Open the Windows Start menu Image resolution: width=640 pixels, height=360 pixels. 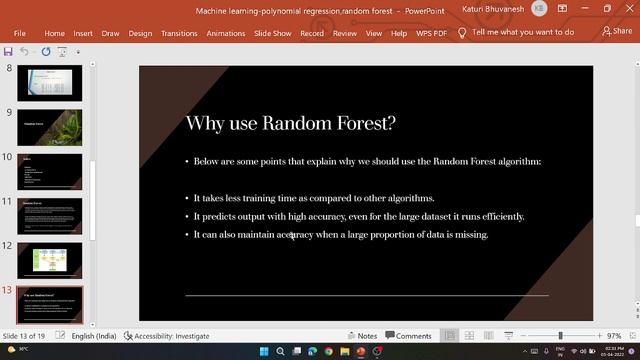[x=264, y=351]
